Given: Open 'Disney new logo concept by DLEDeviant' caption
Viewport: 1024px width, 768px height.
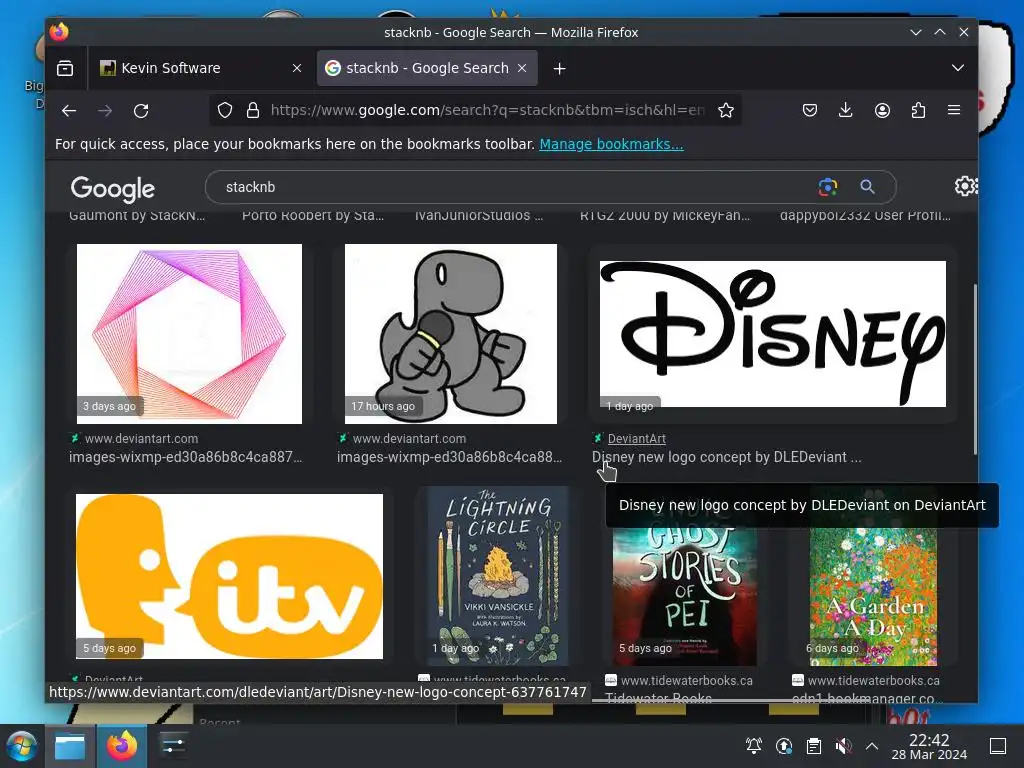Looking at the screenshot, I should pos(726,457).
